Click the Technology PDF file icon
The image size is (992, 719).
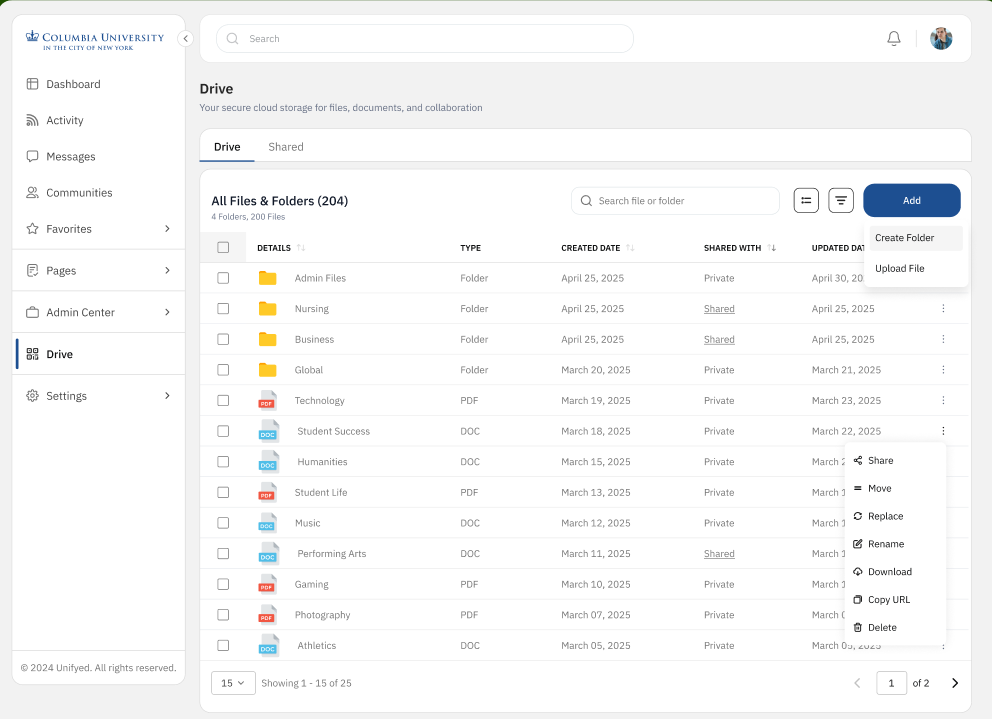(x=267, y=401)
